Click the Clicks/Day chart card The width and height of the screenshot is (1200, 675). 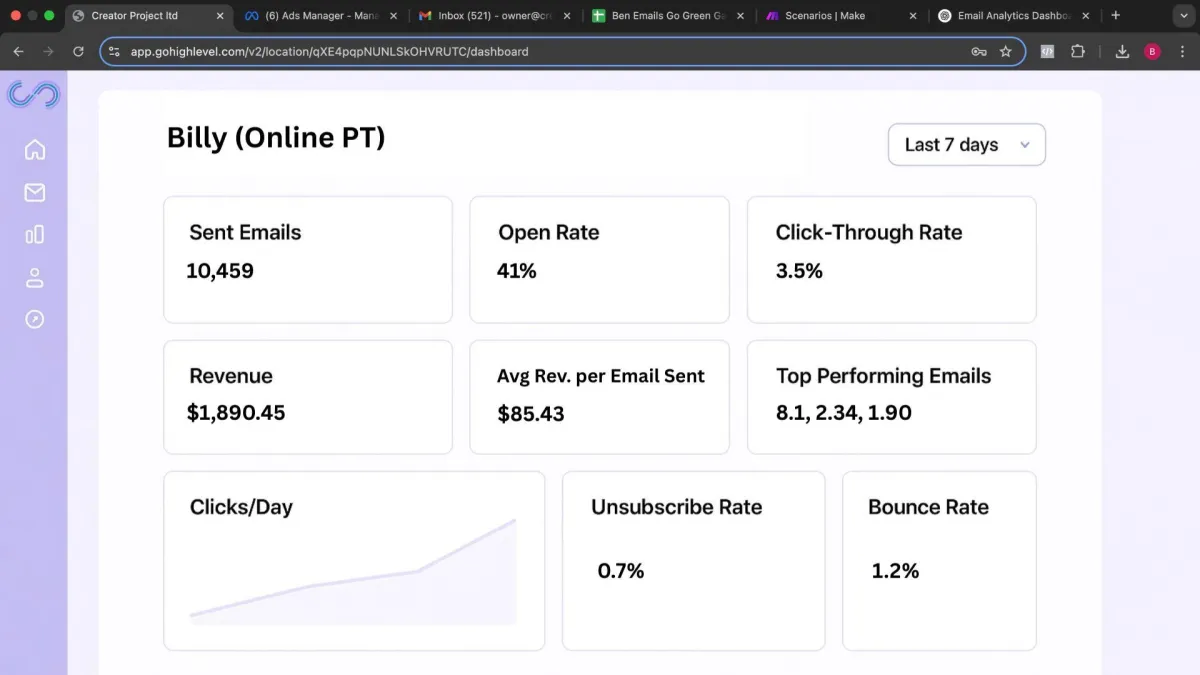(354, 561)
